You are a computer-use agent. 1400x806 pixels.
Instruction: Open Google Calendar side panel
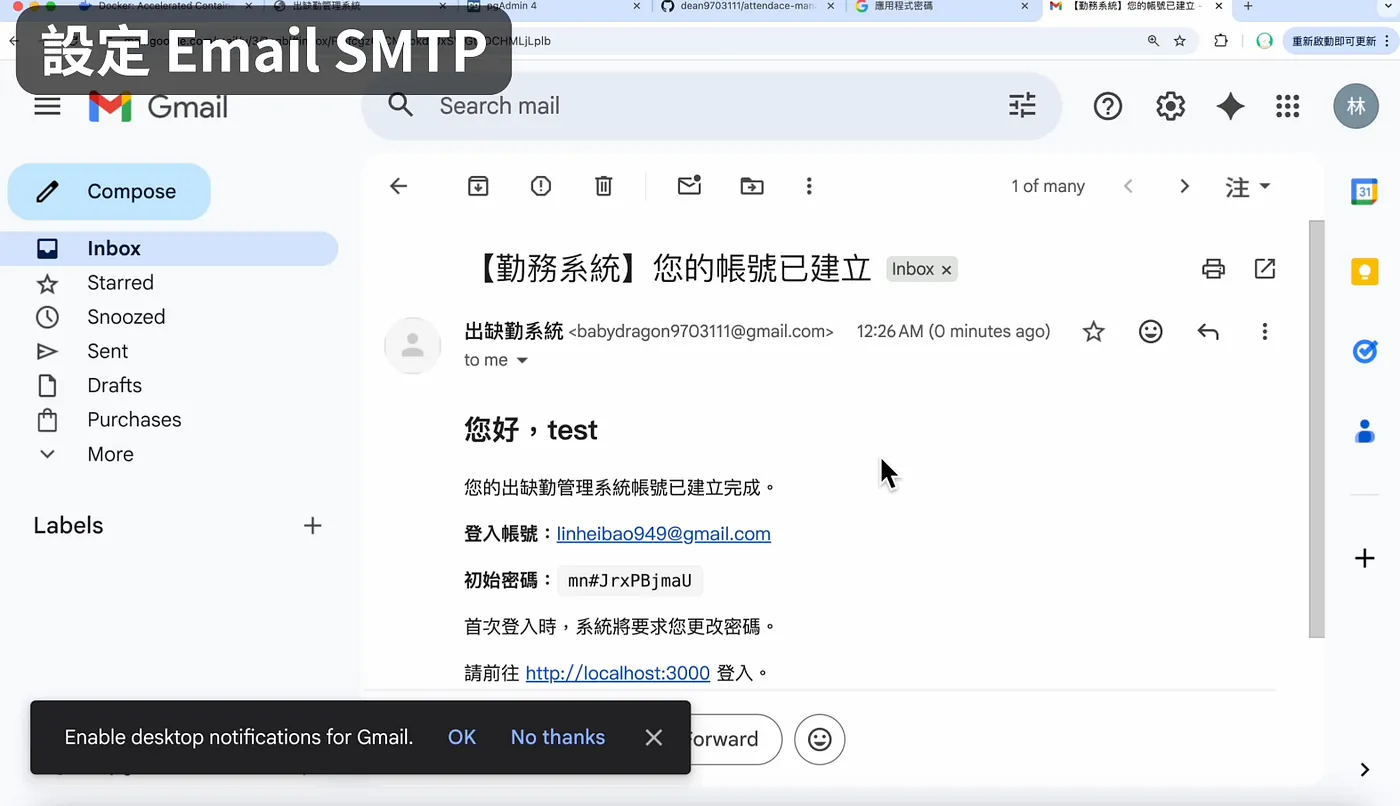(x=1365, y=191)
